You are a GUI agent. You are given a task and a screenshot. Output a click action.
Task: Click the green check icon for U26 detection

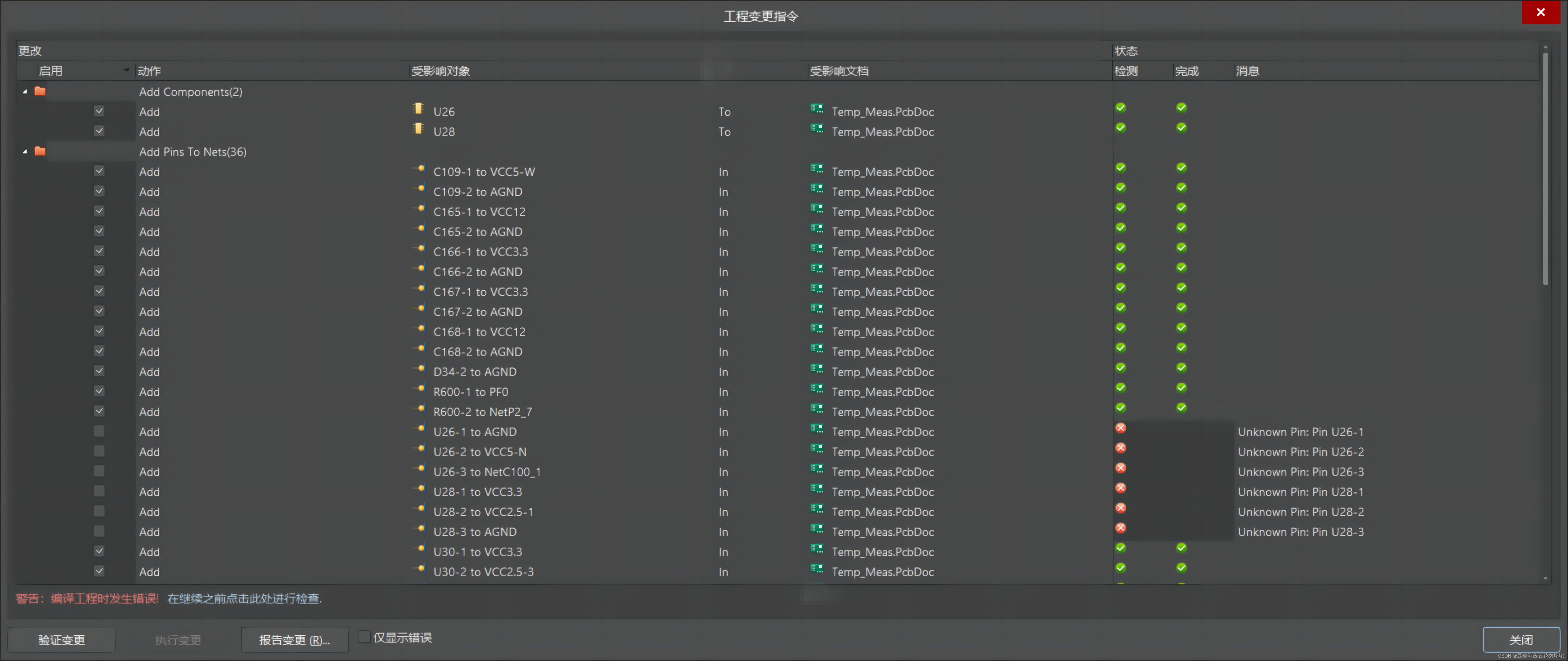1120,108
